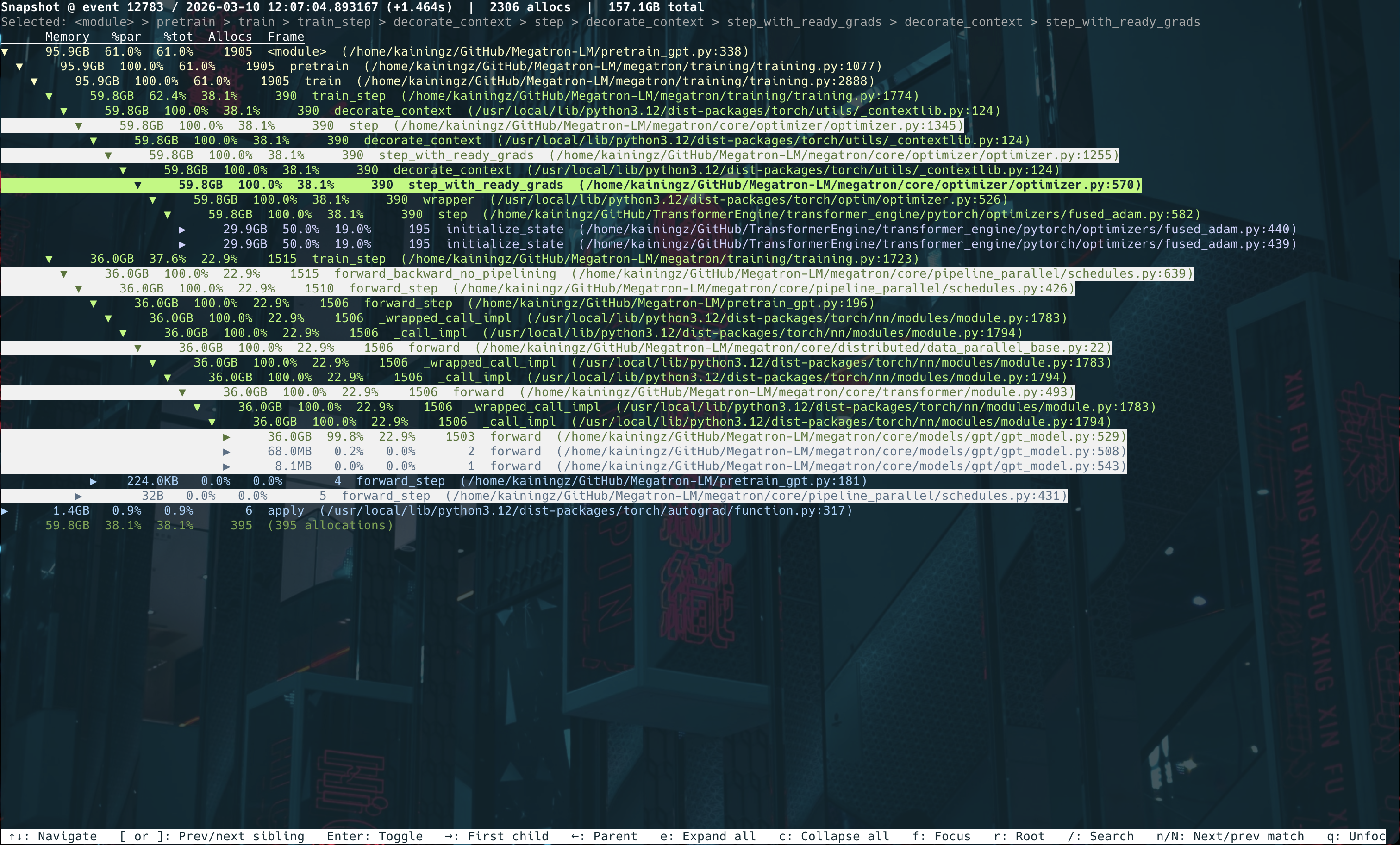Image resolution: width=1400 pixels, height=845 pixels.
Task: Click '2306 allocs' in header
Action: click(530, 7)
